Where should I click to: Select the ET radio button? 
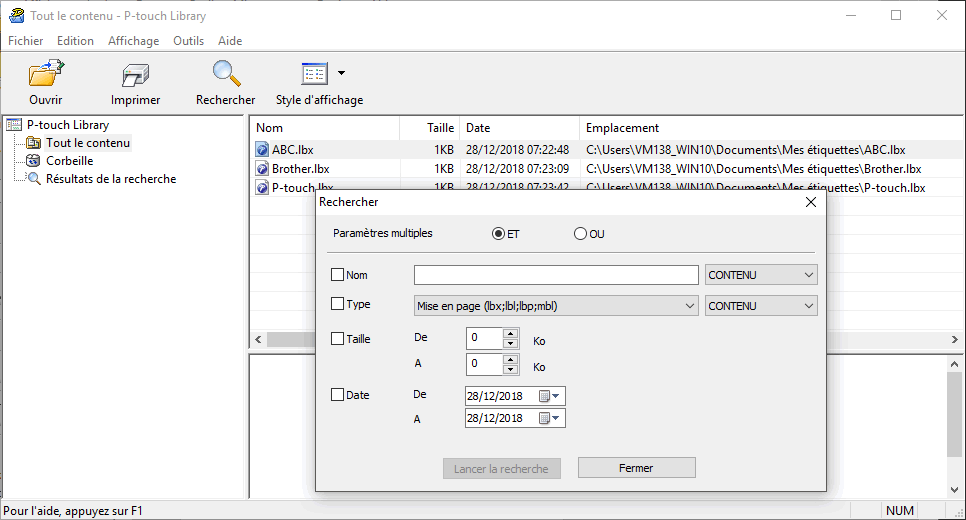[x=498, y=234]
